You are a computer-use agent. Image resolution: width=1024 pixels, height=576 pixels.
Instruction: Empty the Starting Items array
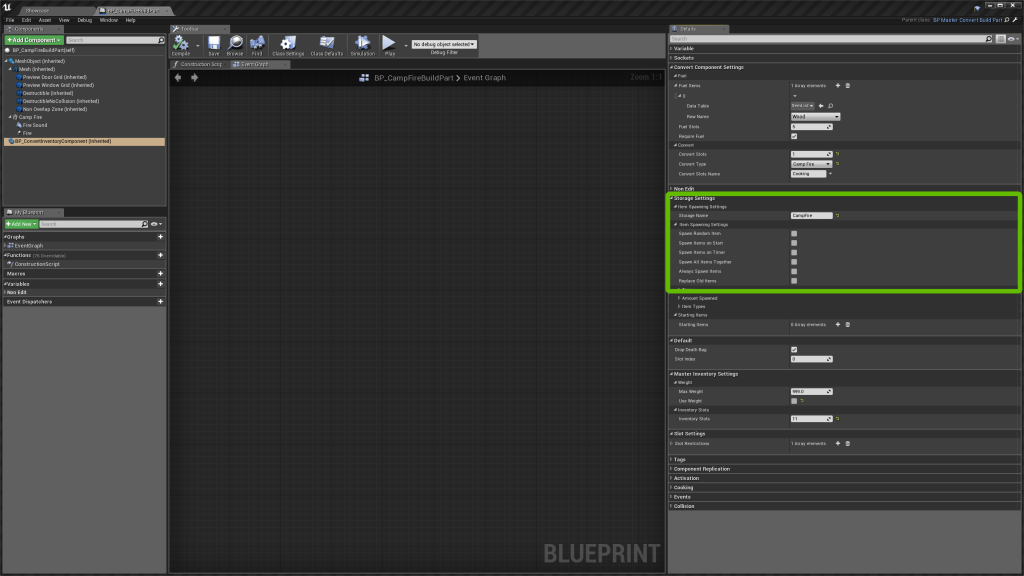(848, 325)
